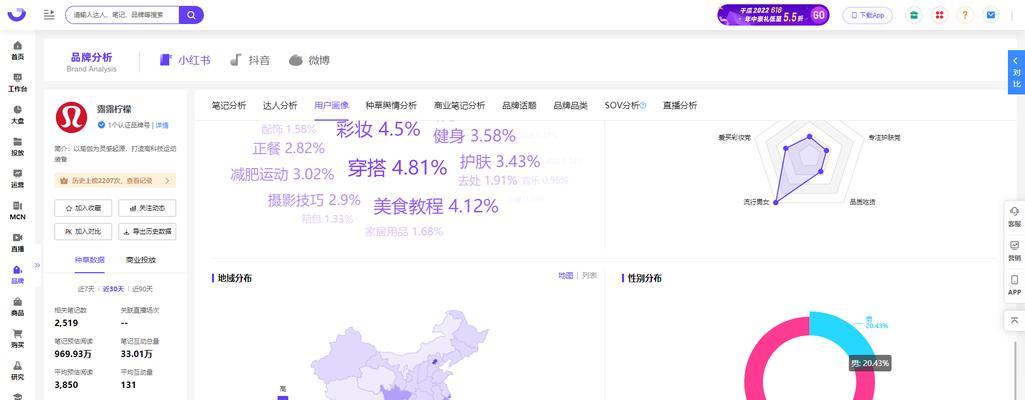The width and height of the screenshot is (1025, 400).
Task: Click the site logo at top left
Action: click(x=17, y=14)
